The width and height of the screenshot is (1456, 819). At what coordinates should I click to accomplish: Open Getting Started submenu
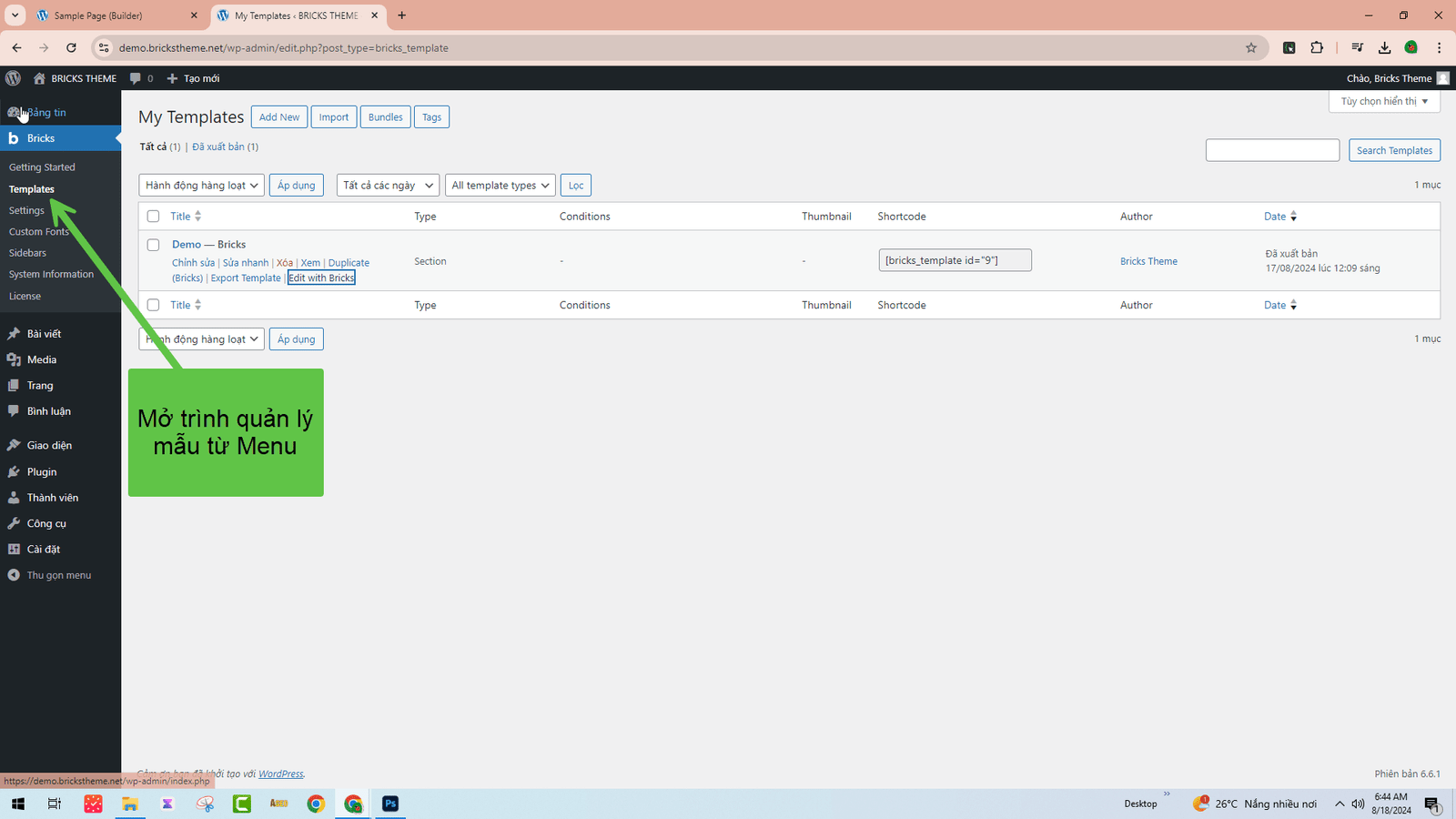coord(42,167)
